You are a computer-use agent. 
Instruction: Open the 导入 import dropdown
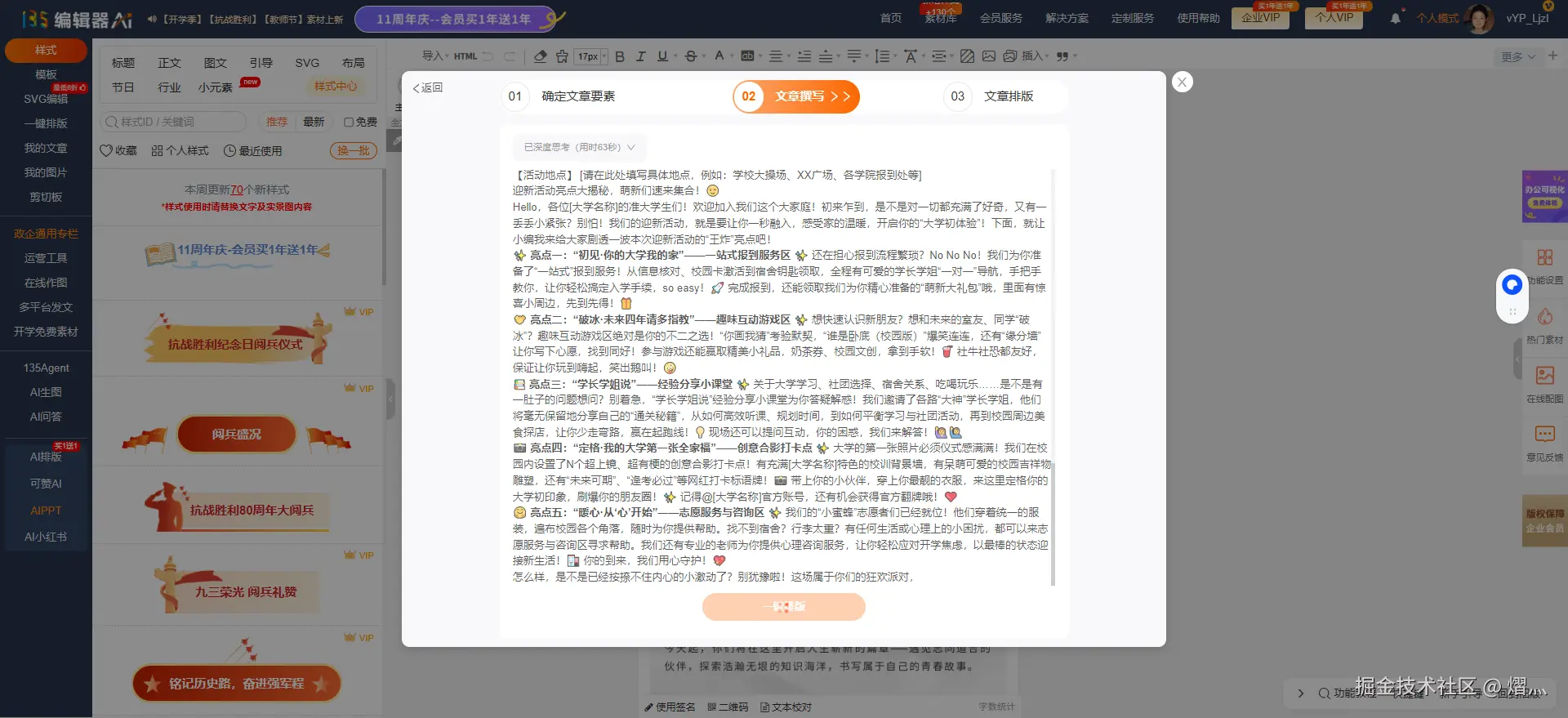click(435, 56)
